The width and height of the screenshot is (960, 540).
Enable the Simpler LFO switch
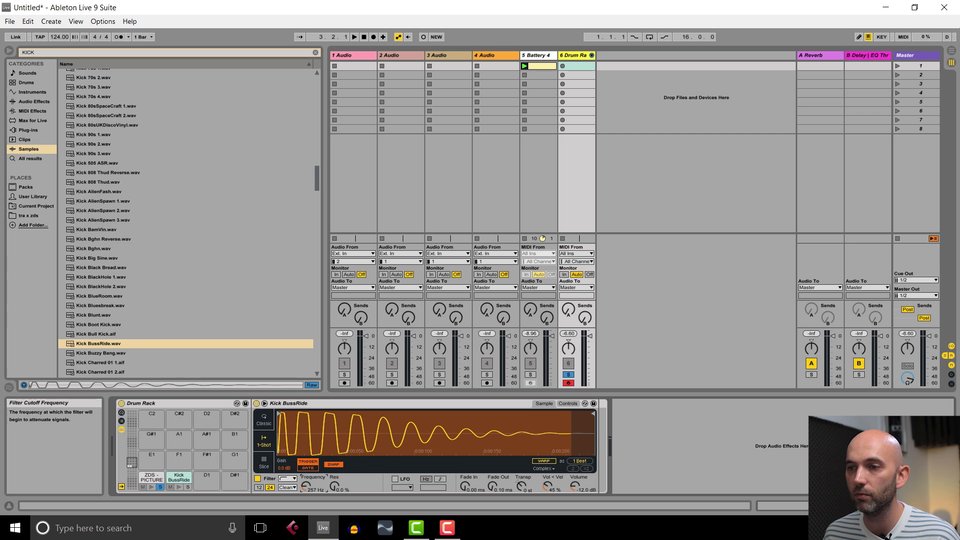pyautogui.click(x=395, y=479)
